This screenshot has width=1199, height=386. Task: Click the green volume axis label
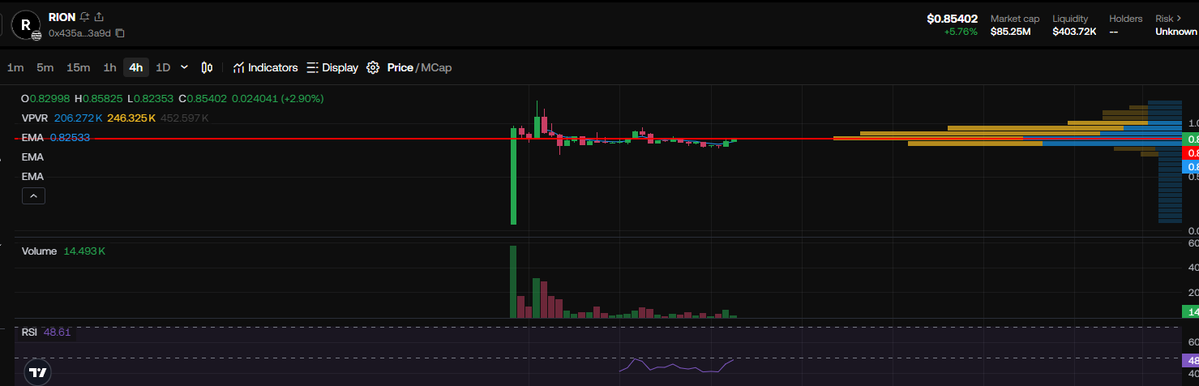pos(1190,311)
